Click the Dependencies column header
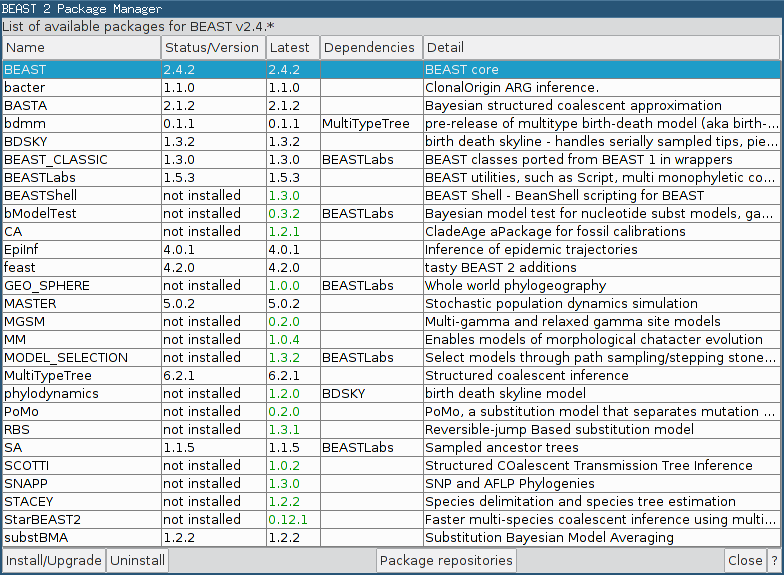 click(371, 48)
